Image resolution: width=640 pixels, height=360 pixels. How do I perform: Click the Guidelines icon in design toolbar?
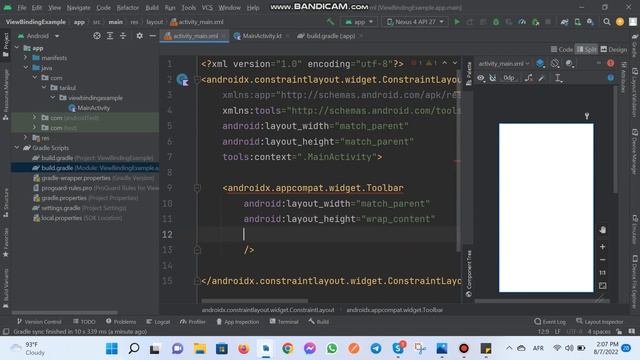pyautogui.click(x=558, y=78)
